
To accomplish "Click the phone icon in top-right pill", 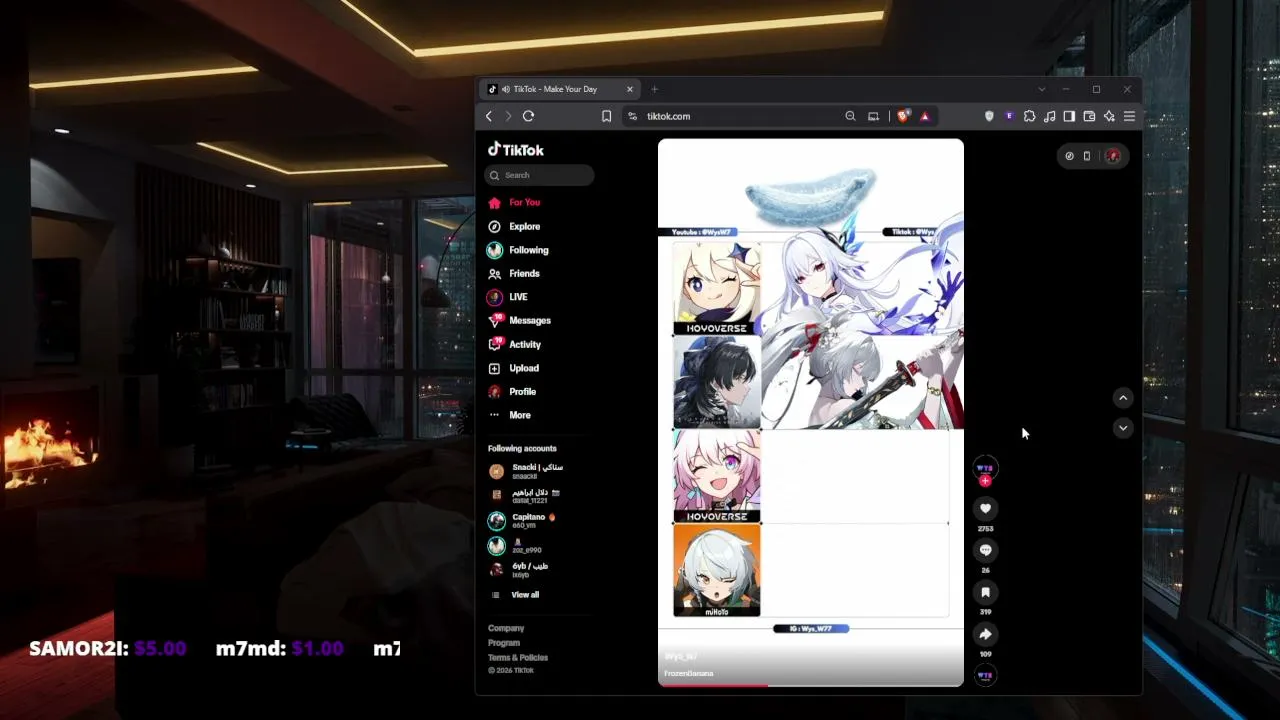I will click(x=1087, y=156).
